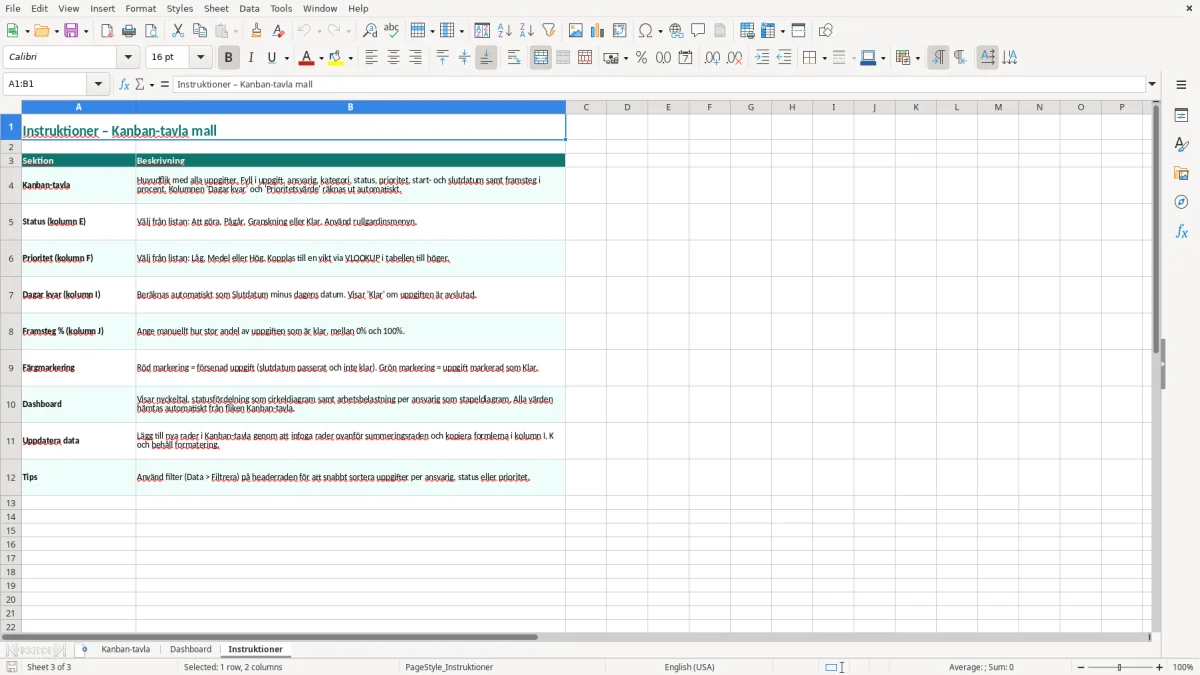
Task: Insert a chart
Action: pos(598,31)
